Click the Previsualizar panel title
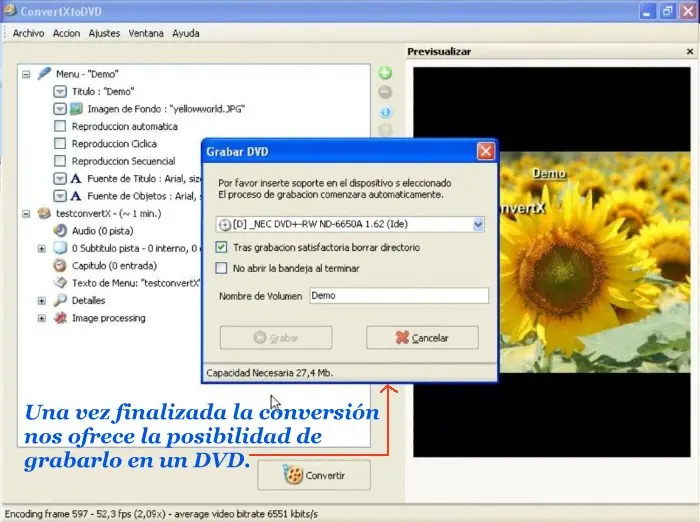Image resolution: width=700 pixels, height=522 pixels. point(439,52)
